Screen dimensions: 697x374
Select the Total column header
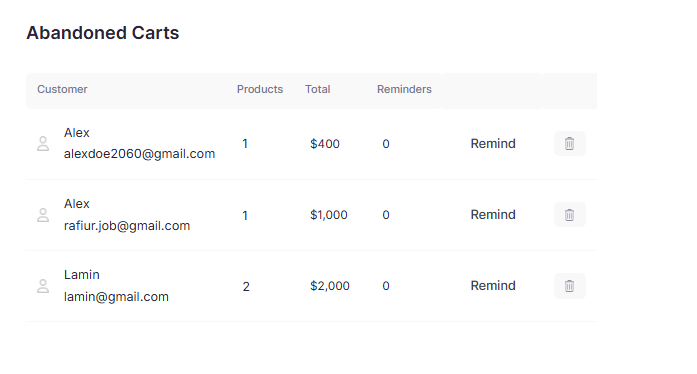[x=317, y=89]
